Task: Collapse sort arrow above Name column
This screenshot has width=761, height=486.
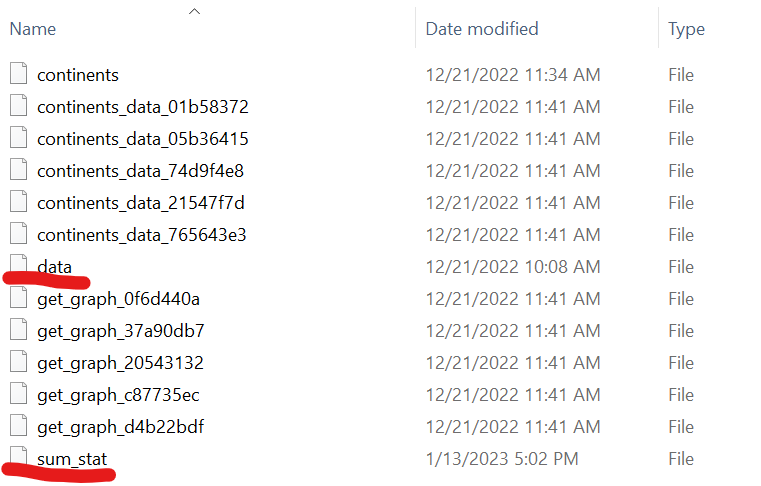Action: (195, 11)
